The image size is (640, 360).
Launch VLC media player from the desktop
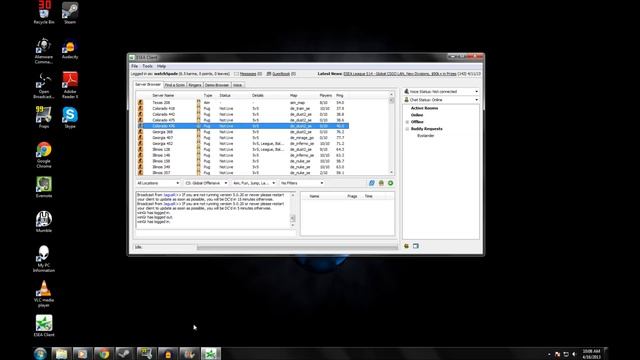point(44,293)
